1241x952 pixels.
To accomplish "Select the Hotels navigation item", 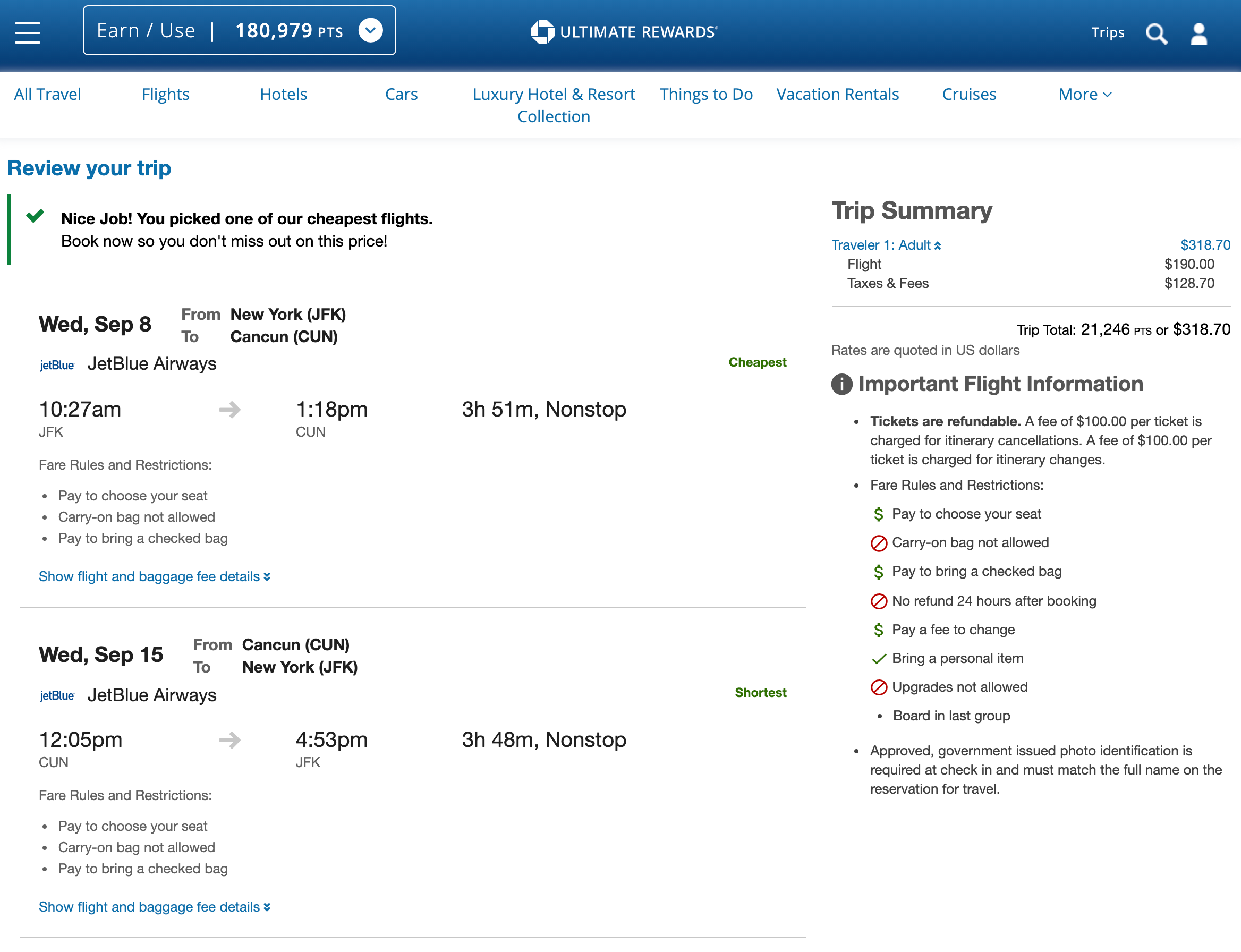I will tap(283, 94).
